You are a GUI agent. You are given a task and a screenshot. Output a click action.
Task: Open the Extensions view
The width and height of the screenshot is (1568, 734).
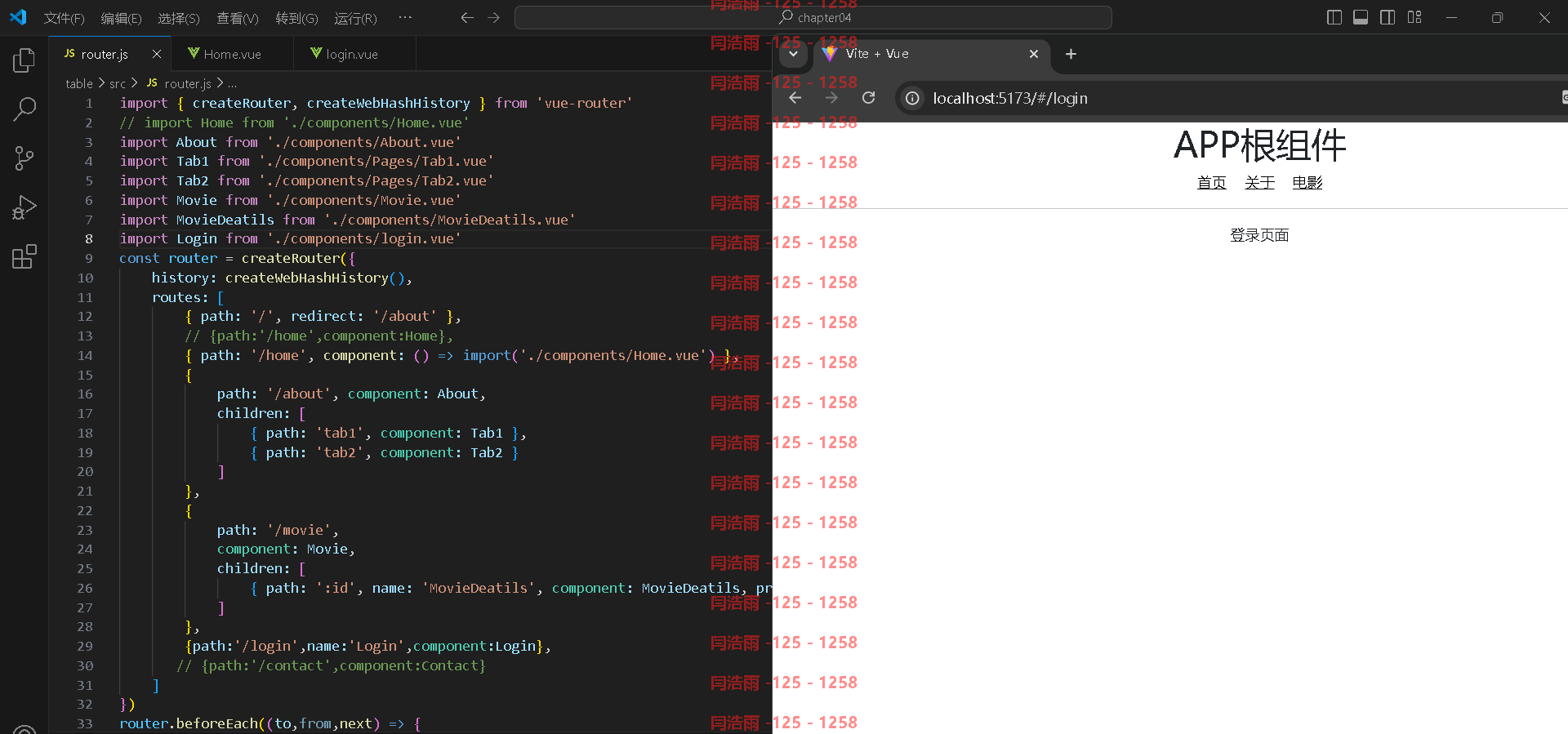point(24,257)
